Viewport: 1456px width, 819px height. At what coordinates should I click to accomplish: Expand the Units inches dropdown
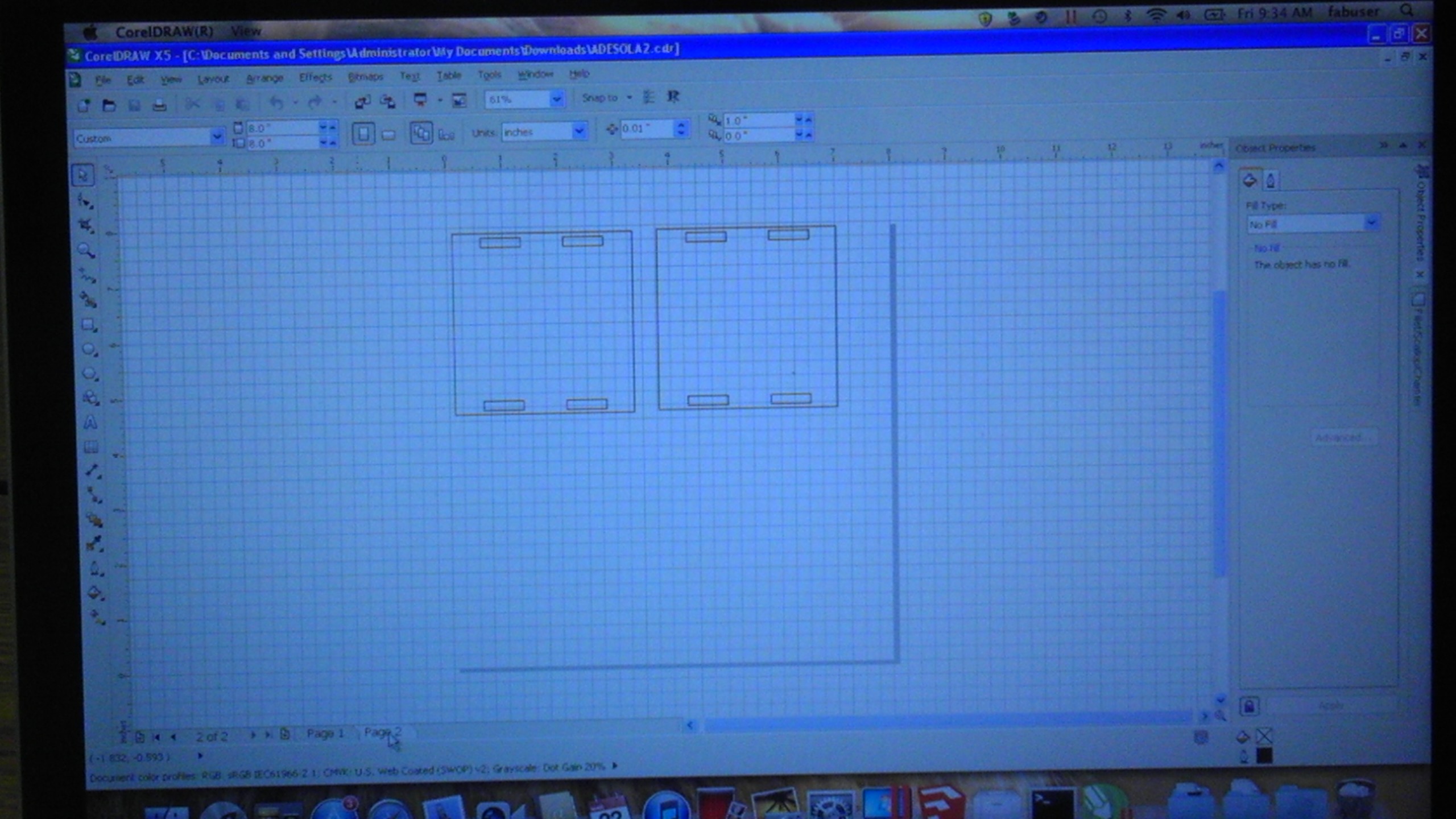coord(578,131)
